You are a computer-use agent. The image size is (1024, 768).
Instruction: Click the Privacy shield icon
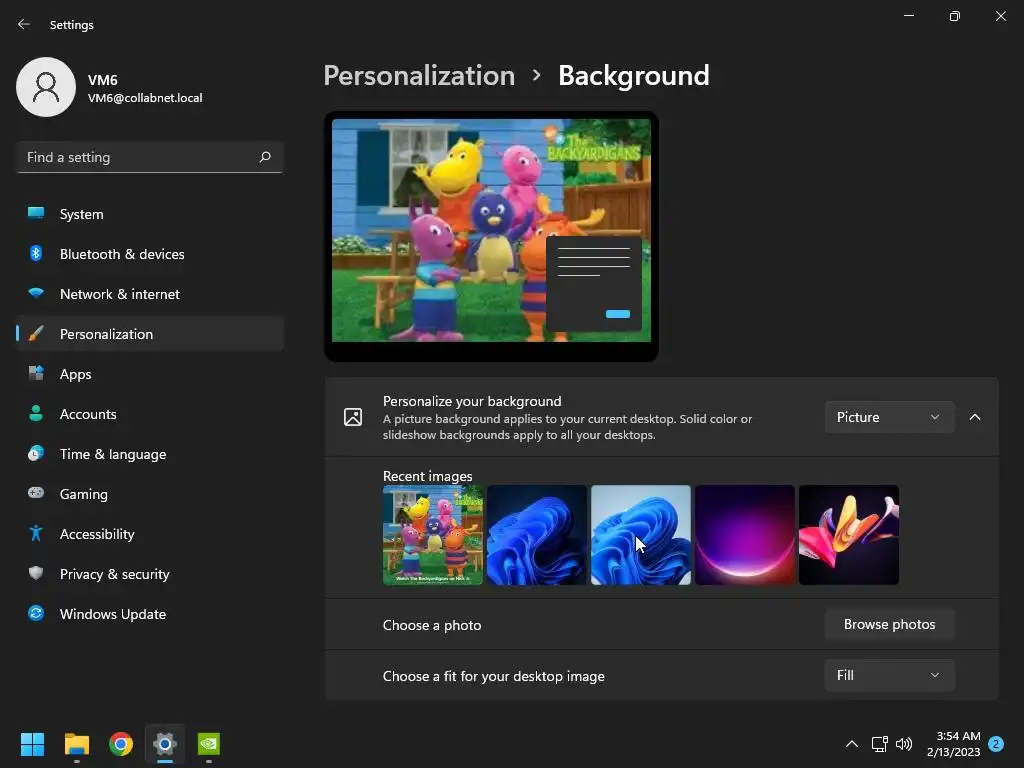coord(36,573)
